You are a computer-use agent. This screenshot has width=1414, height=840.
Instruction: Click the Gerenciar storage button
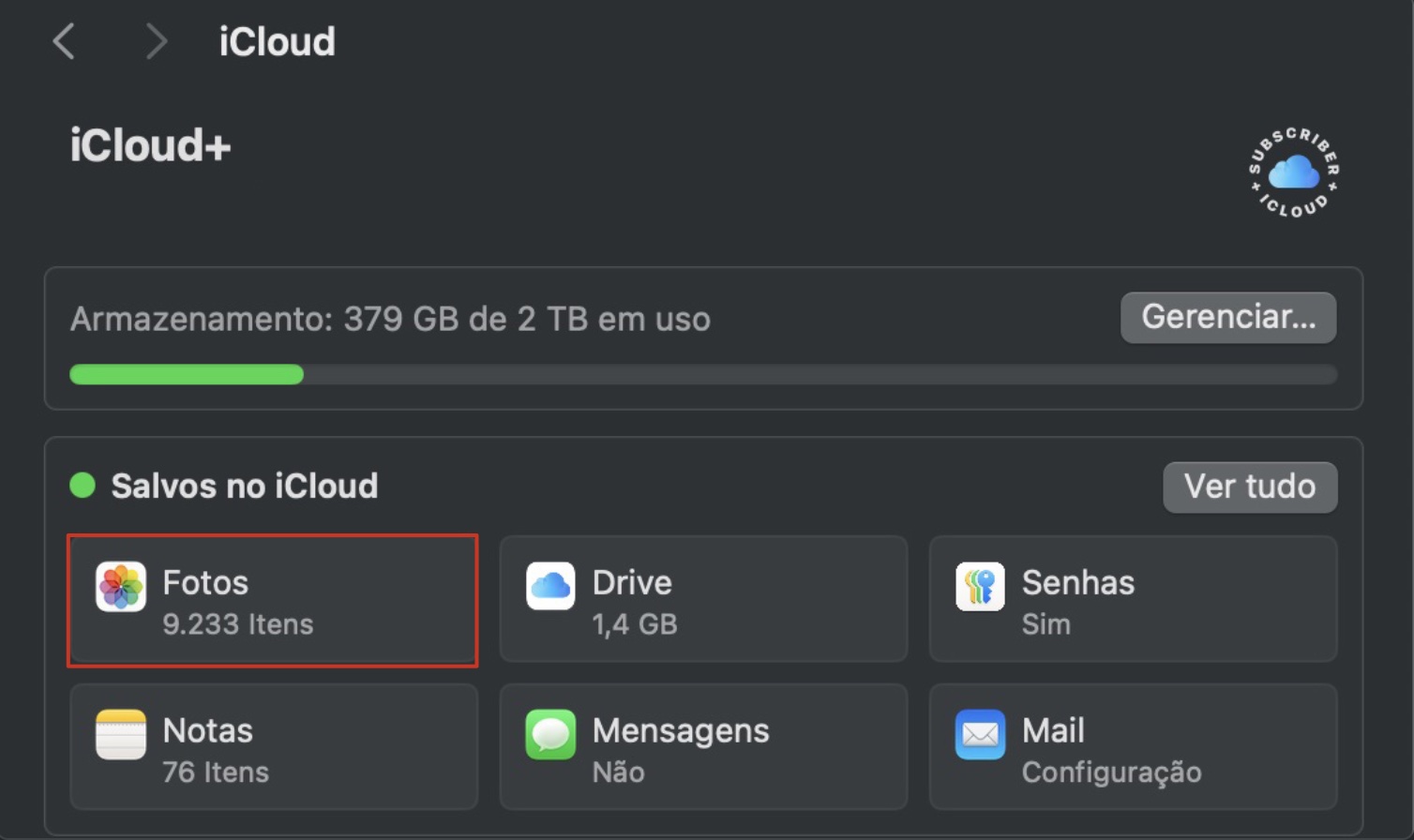(1227, 317)
